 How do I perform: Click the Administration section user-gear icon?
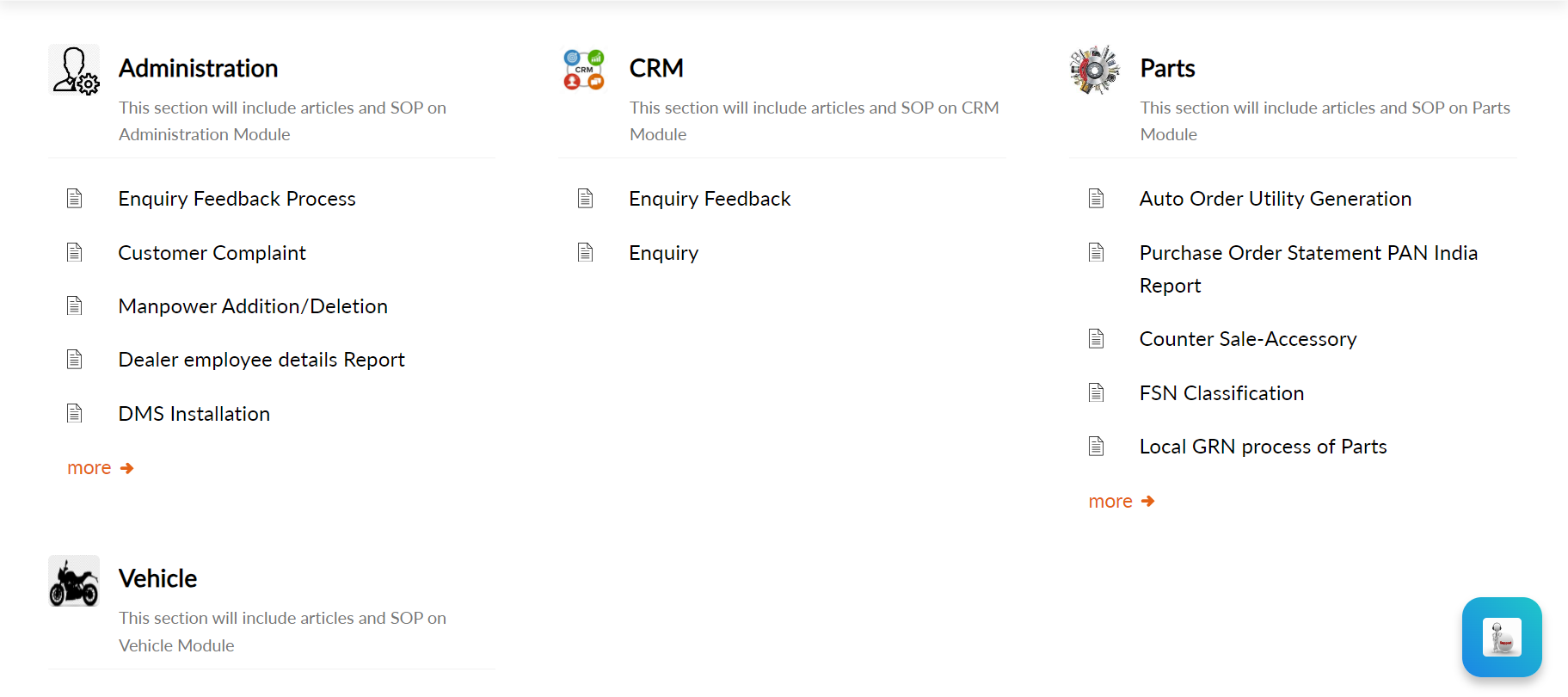(75, 70)
